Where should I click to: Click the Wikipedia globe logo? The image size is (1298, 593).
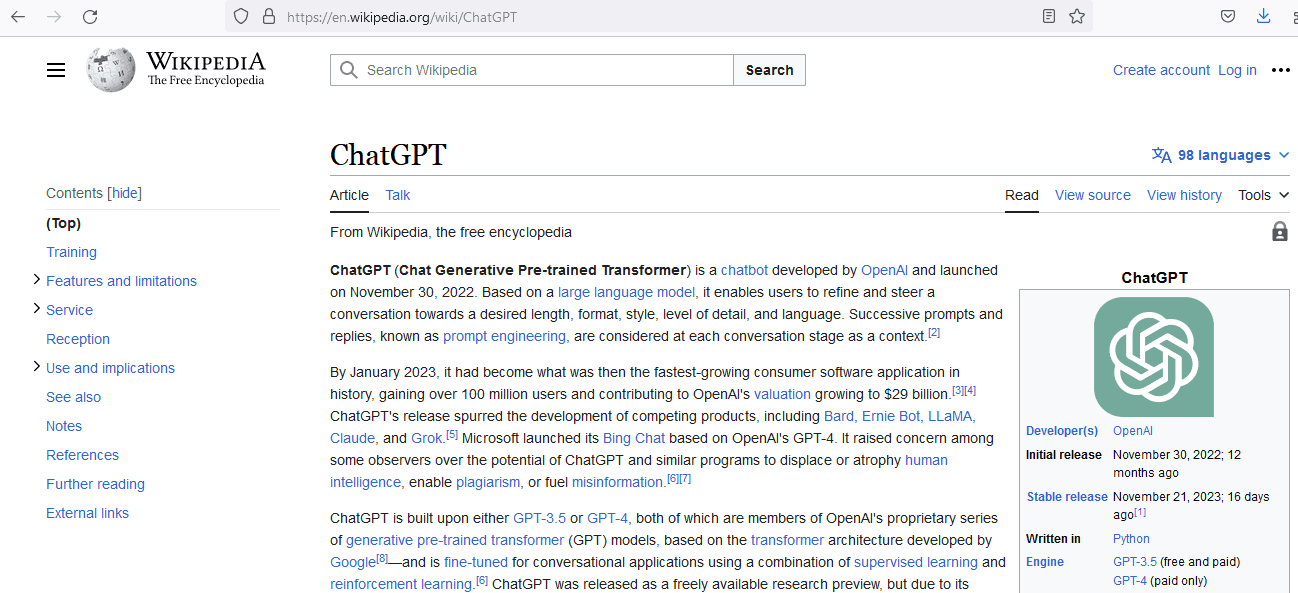click(x=110, y=70)
